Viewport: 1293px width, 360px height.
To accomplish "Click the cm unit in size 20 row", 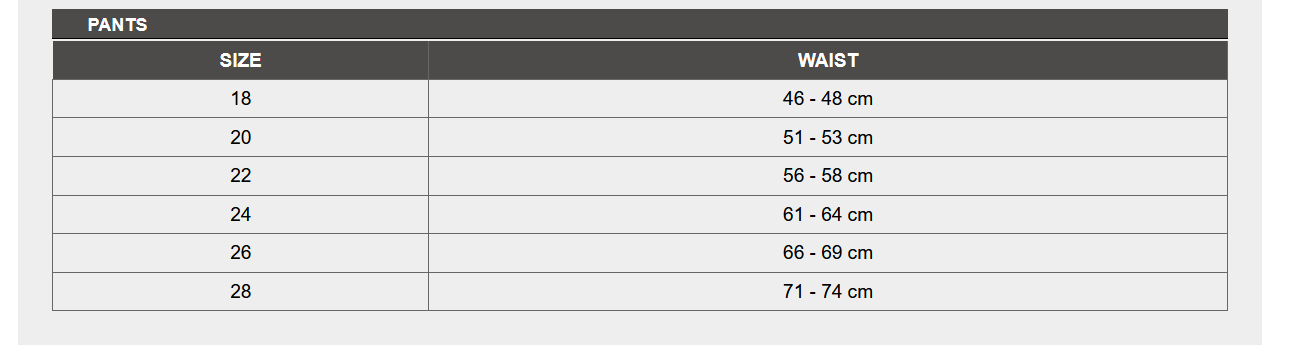I will point(861,138).
